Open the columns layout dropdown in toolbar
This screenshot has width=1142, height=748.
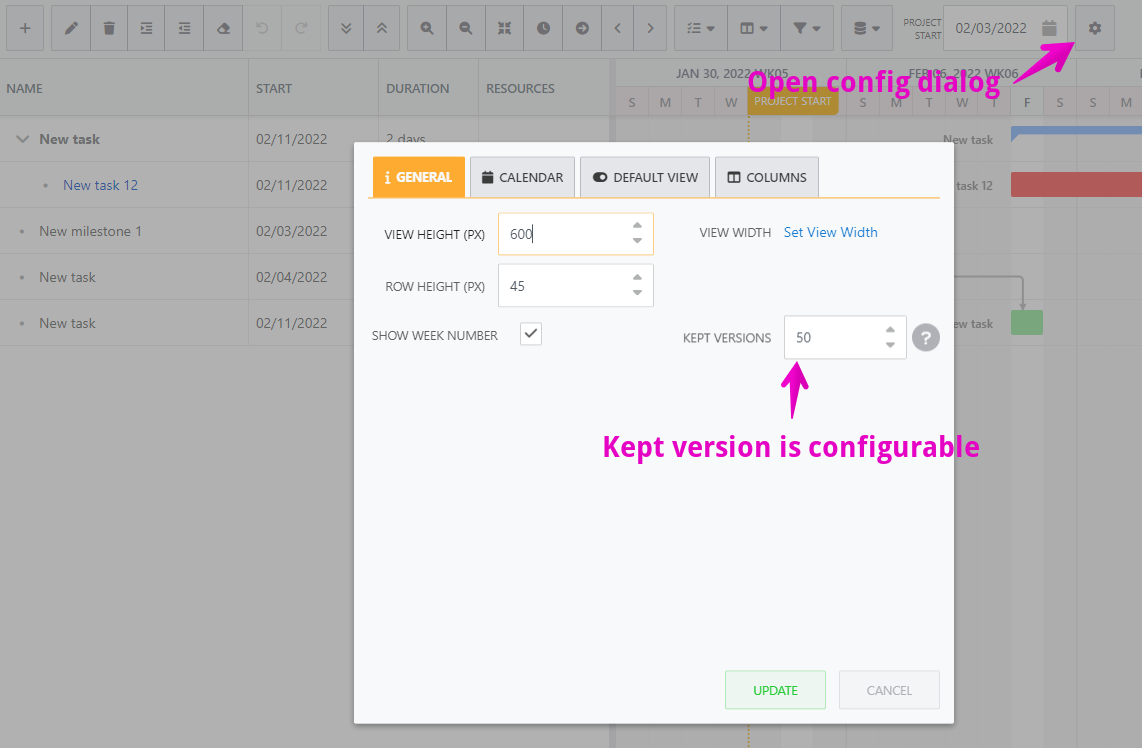tap(754, 28)
